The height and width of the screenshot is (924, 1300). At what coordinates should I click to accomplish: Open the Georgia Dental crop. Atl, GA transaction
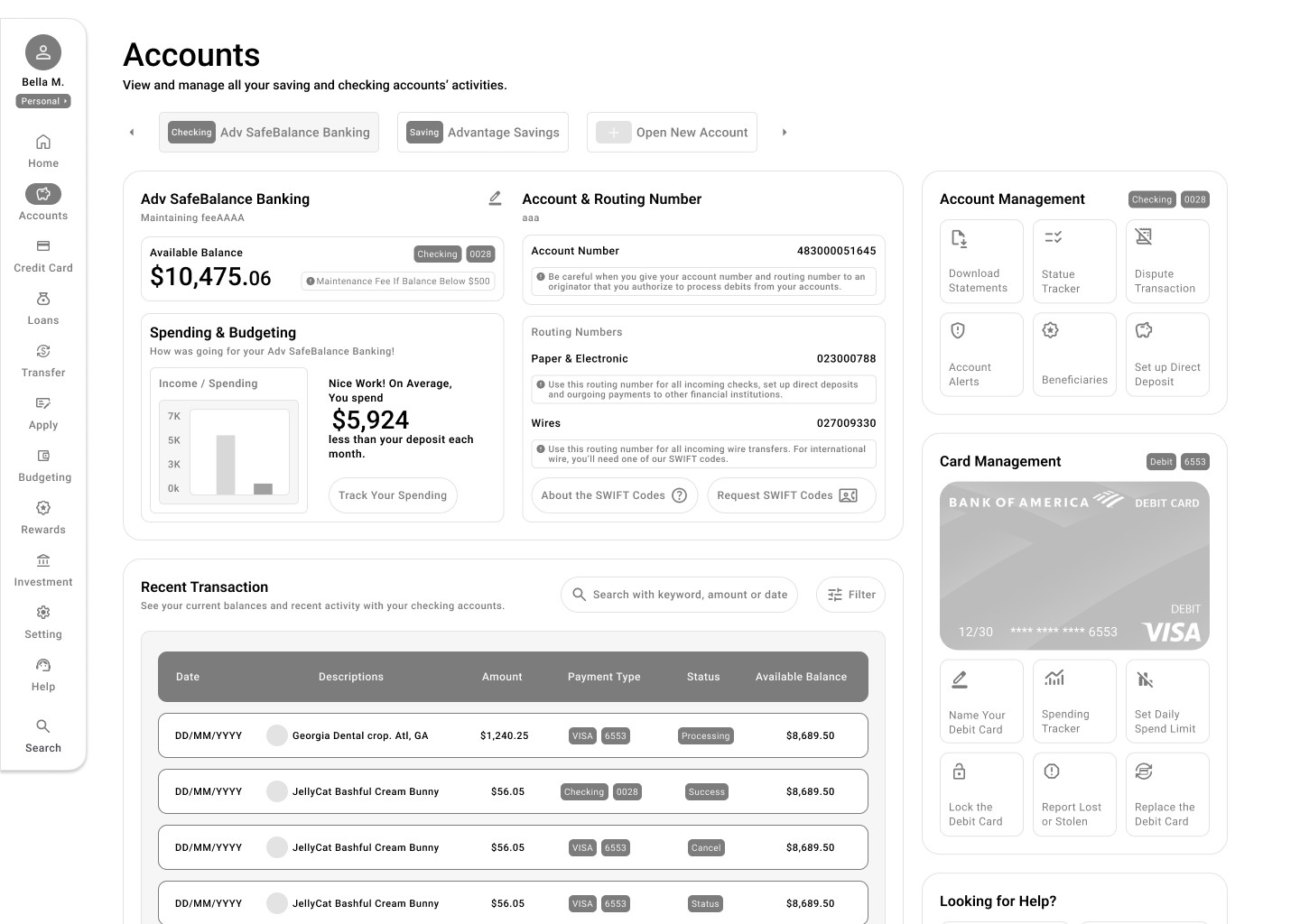(x=513, y=736)
